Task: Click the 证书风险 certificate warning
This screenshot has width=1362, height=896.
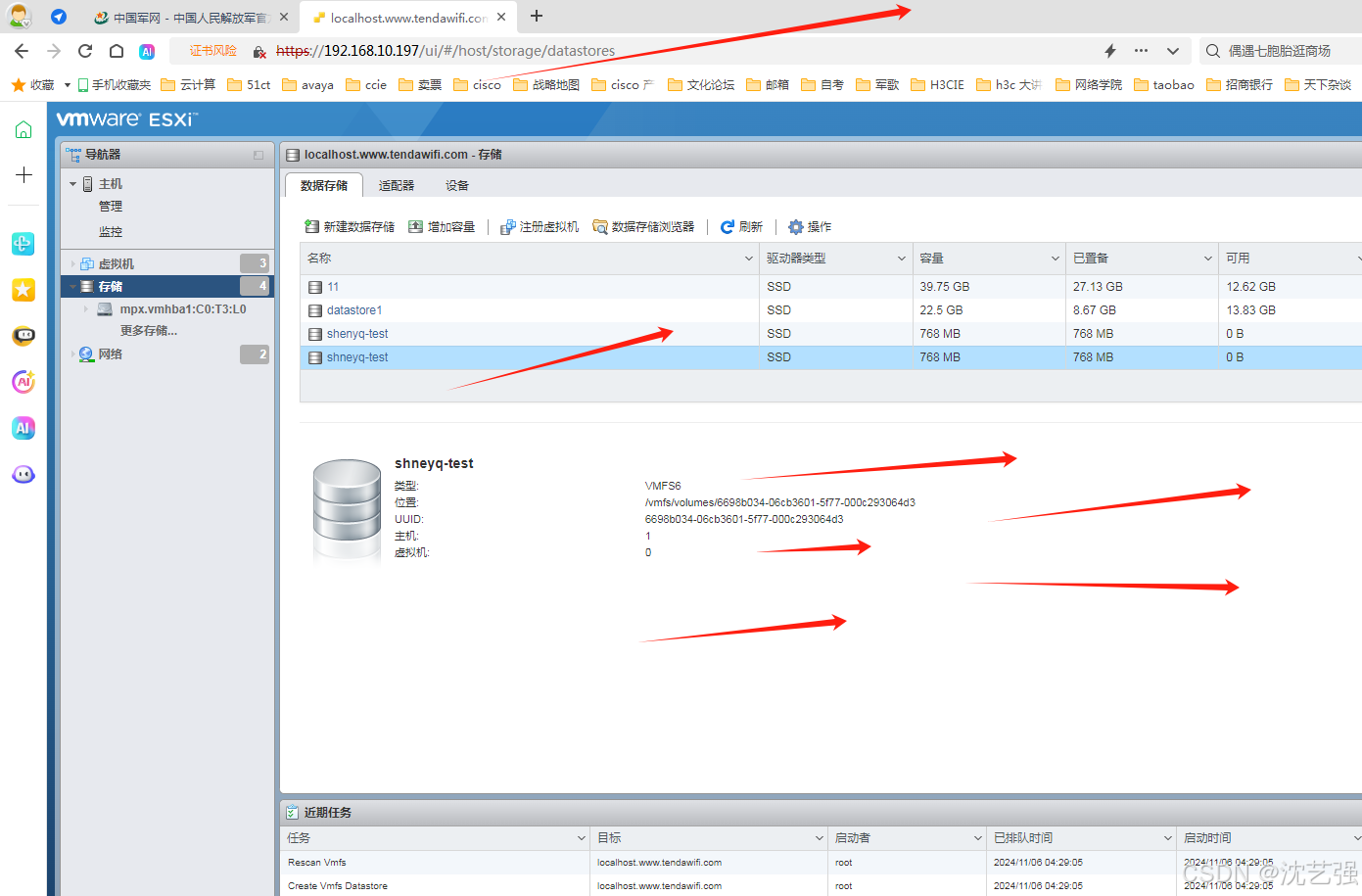Action: click(x=212, y=51)
